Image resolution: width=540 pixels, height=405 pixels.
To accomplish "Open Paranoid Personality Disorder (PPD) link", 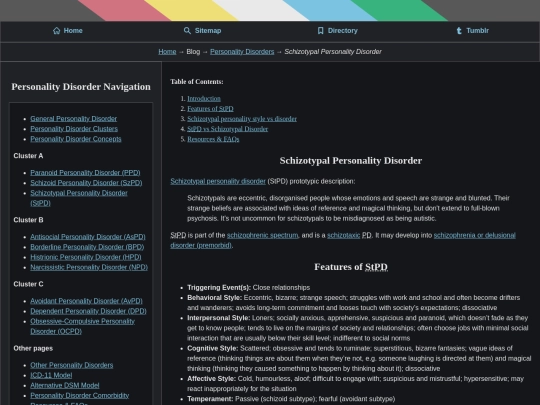I will click(85, 173).
